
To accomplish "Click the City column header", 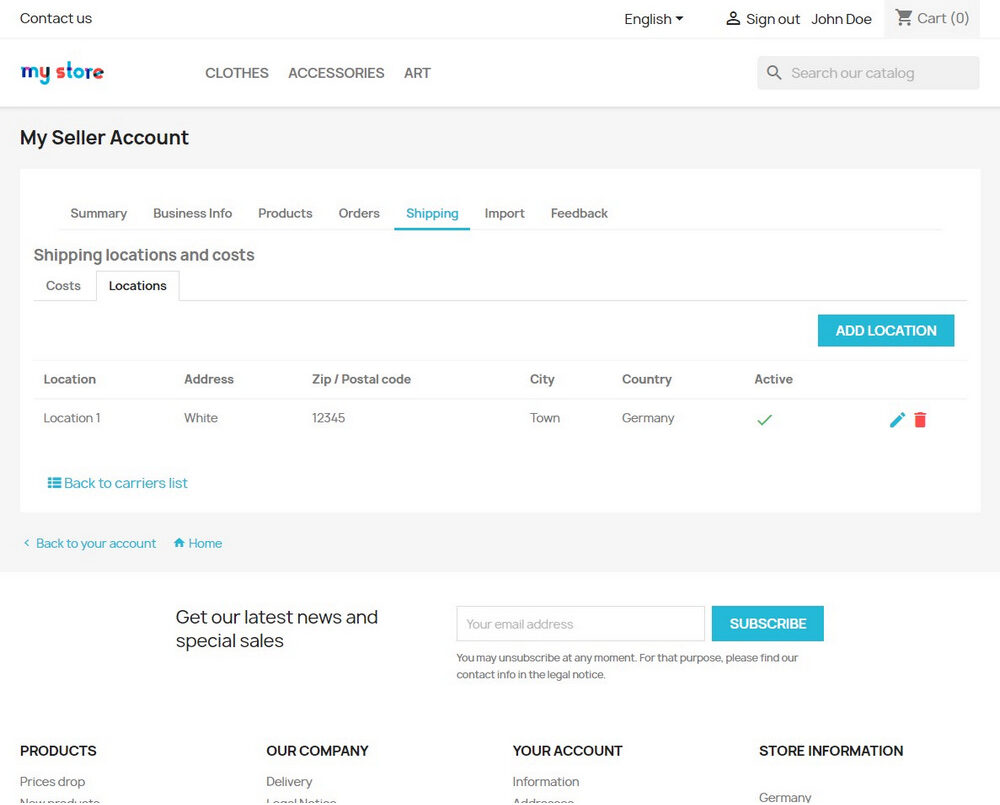I will pos(542,379).
